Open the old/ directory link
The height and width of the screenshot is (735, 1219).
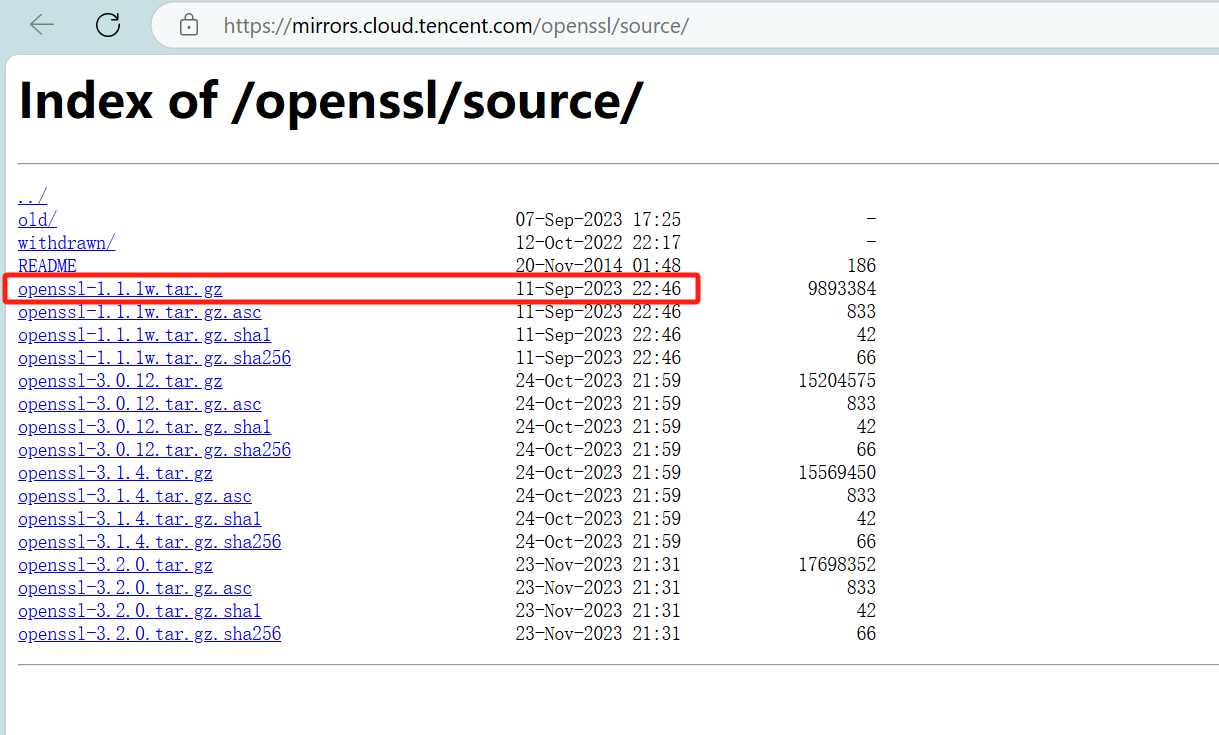(37, 220)
